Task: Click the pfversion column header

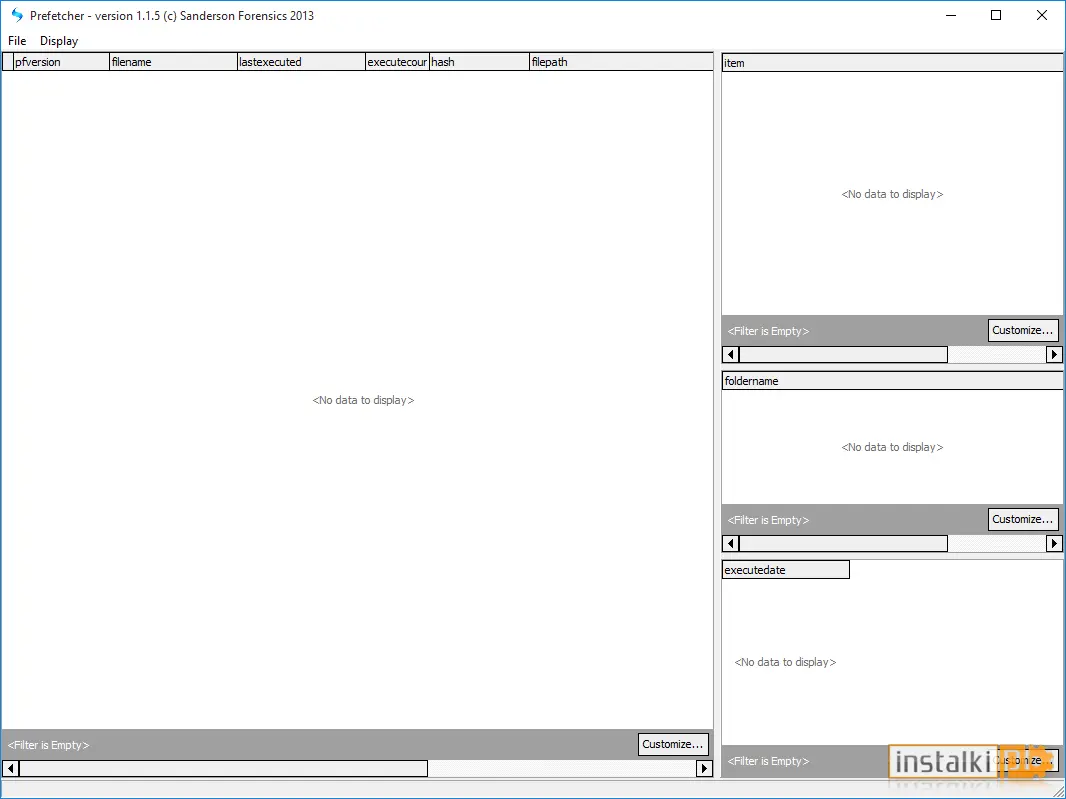Action: [61, 62]
